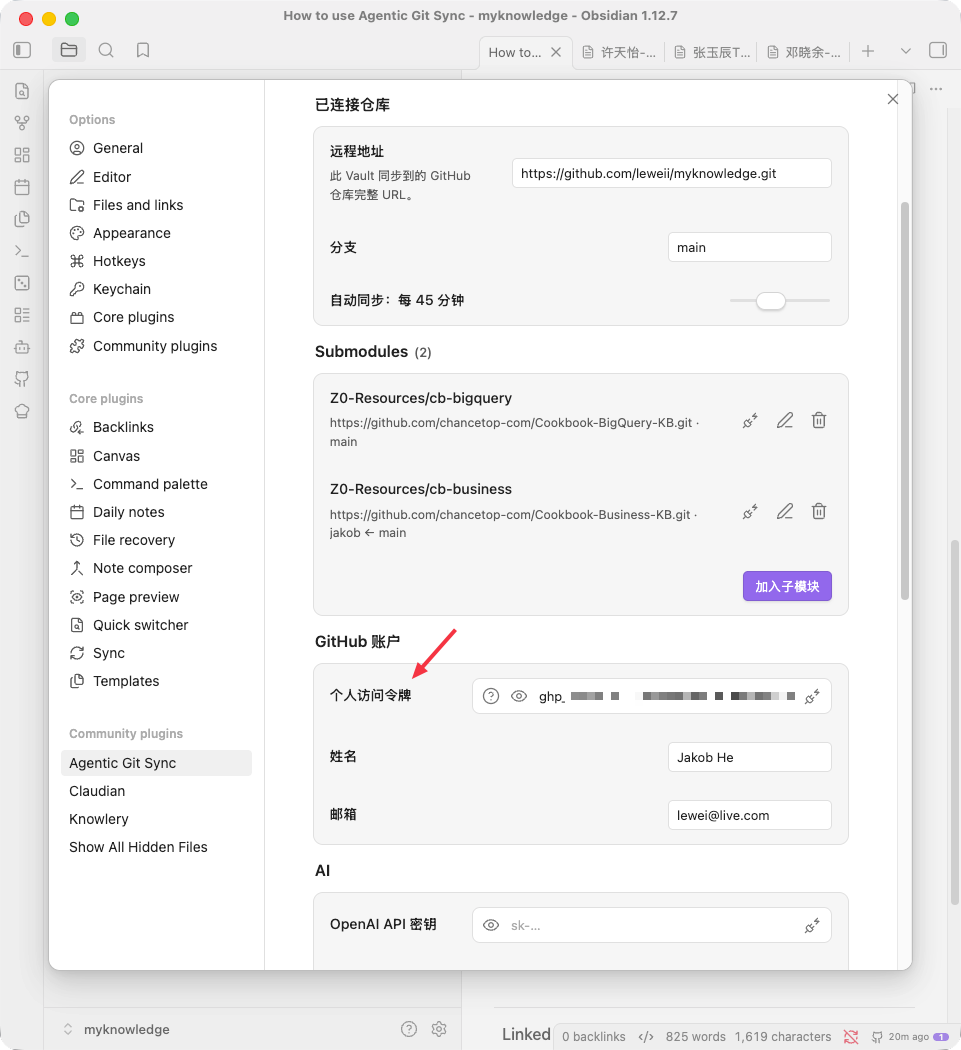This screenshot has height=1050, width=961.
Task: Delete the cb-business submodule
Action: click(x=819, y=512)
